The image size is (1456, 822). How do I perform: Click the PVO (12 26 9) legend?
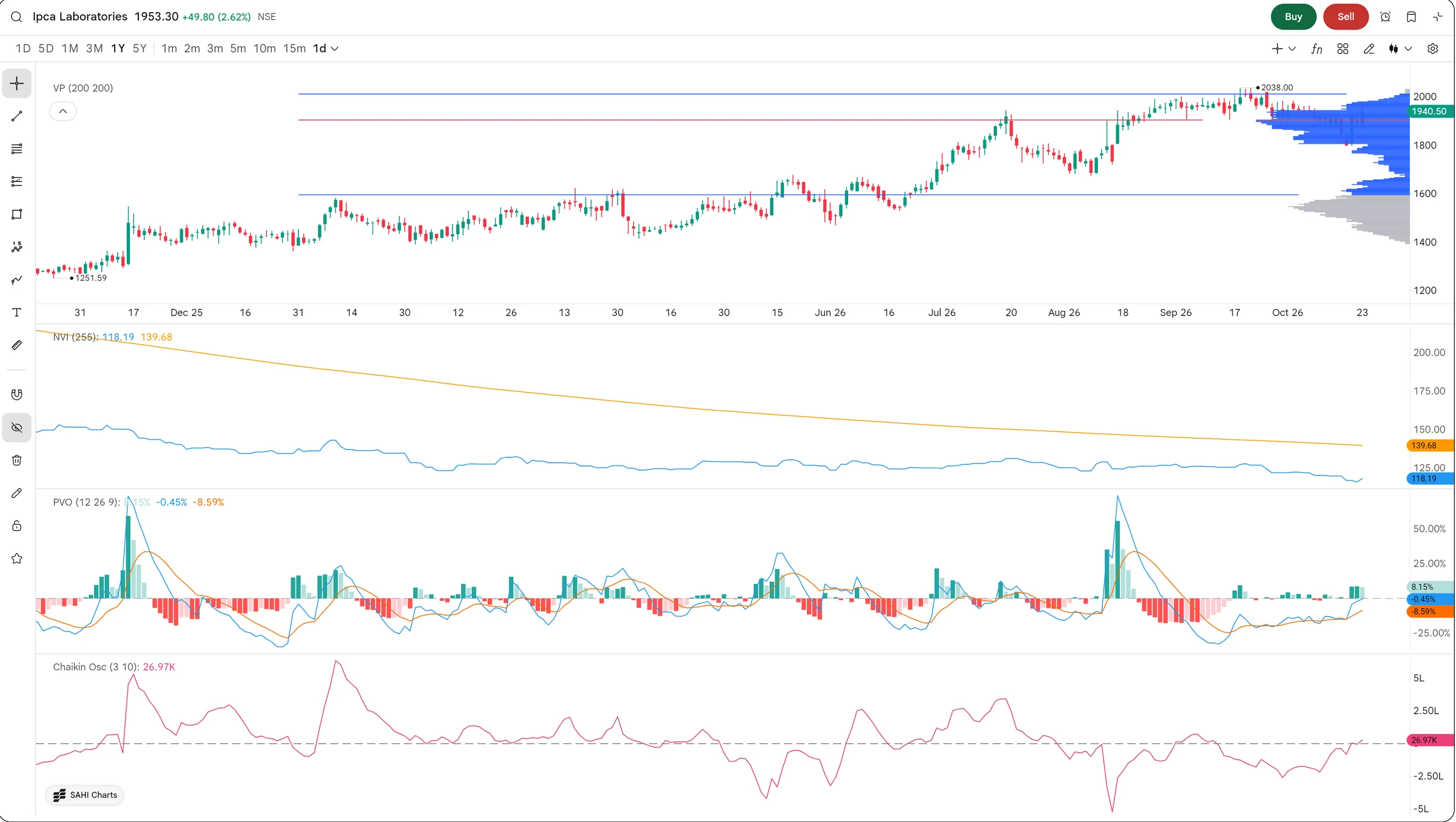click(86, 502)
